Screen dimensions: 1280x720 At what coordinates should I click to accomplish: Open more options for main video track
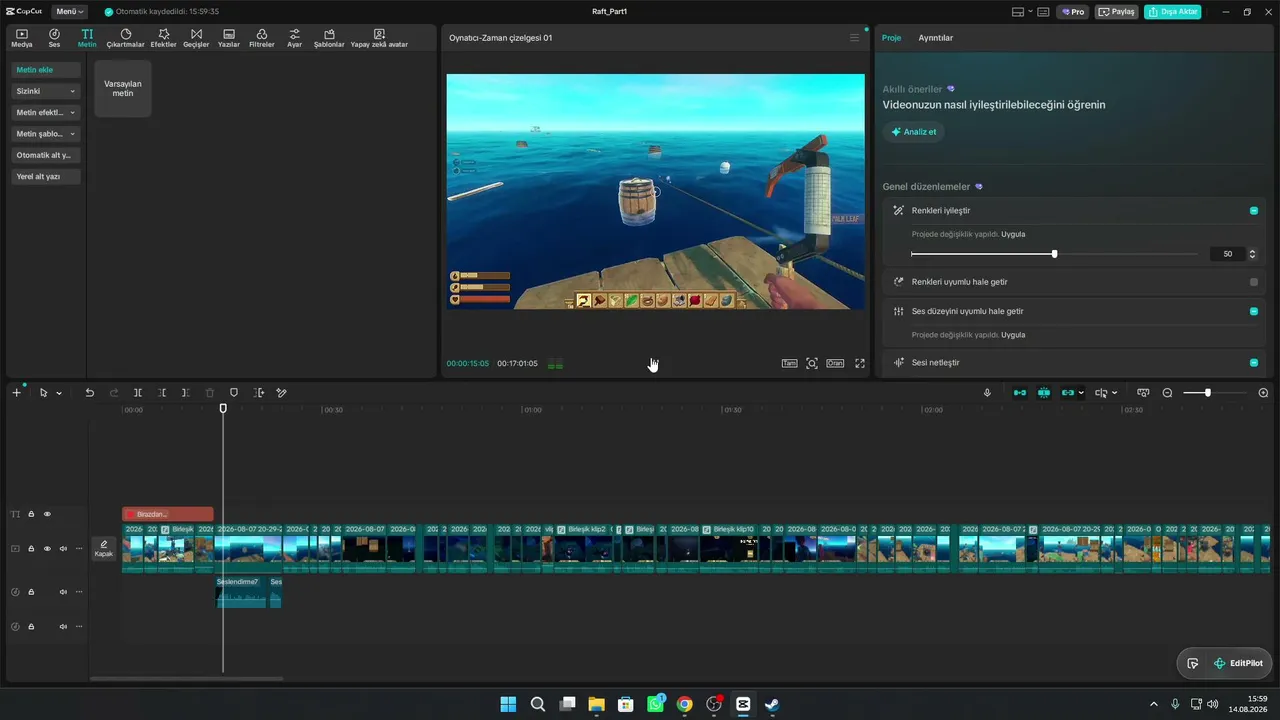coord(79,548)
